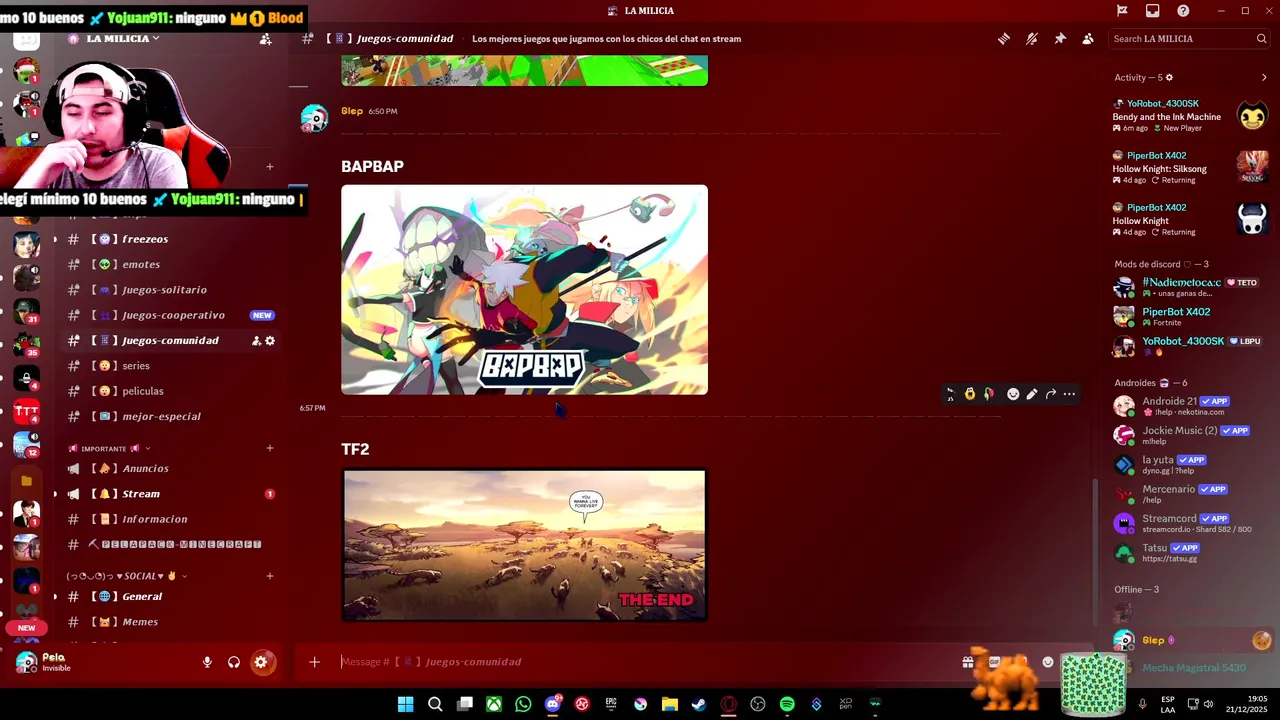Forward the BAPBAP message
The height and width of the screenshot is (720, 1280).
1051,394
